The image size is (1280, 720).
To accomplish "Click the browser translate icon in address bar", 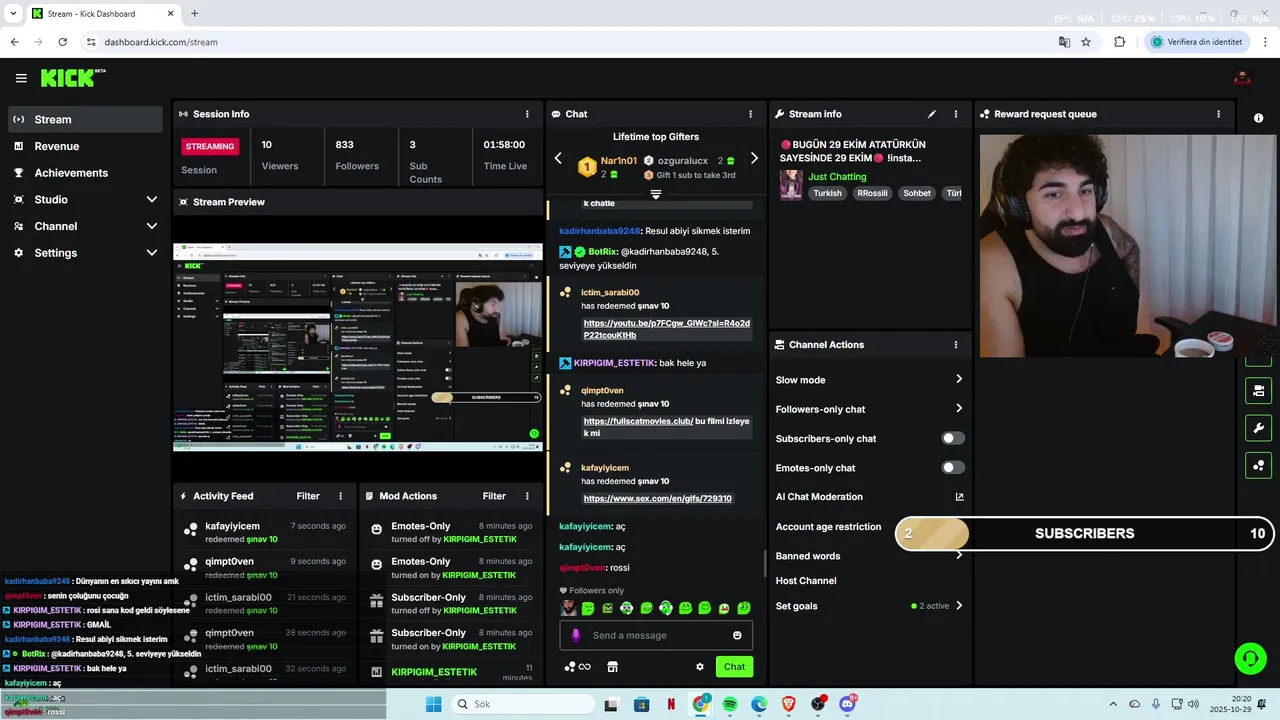I will [1064, 42].
